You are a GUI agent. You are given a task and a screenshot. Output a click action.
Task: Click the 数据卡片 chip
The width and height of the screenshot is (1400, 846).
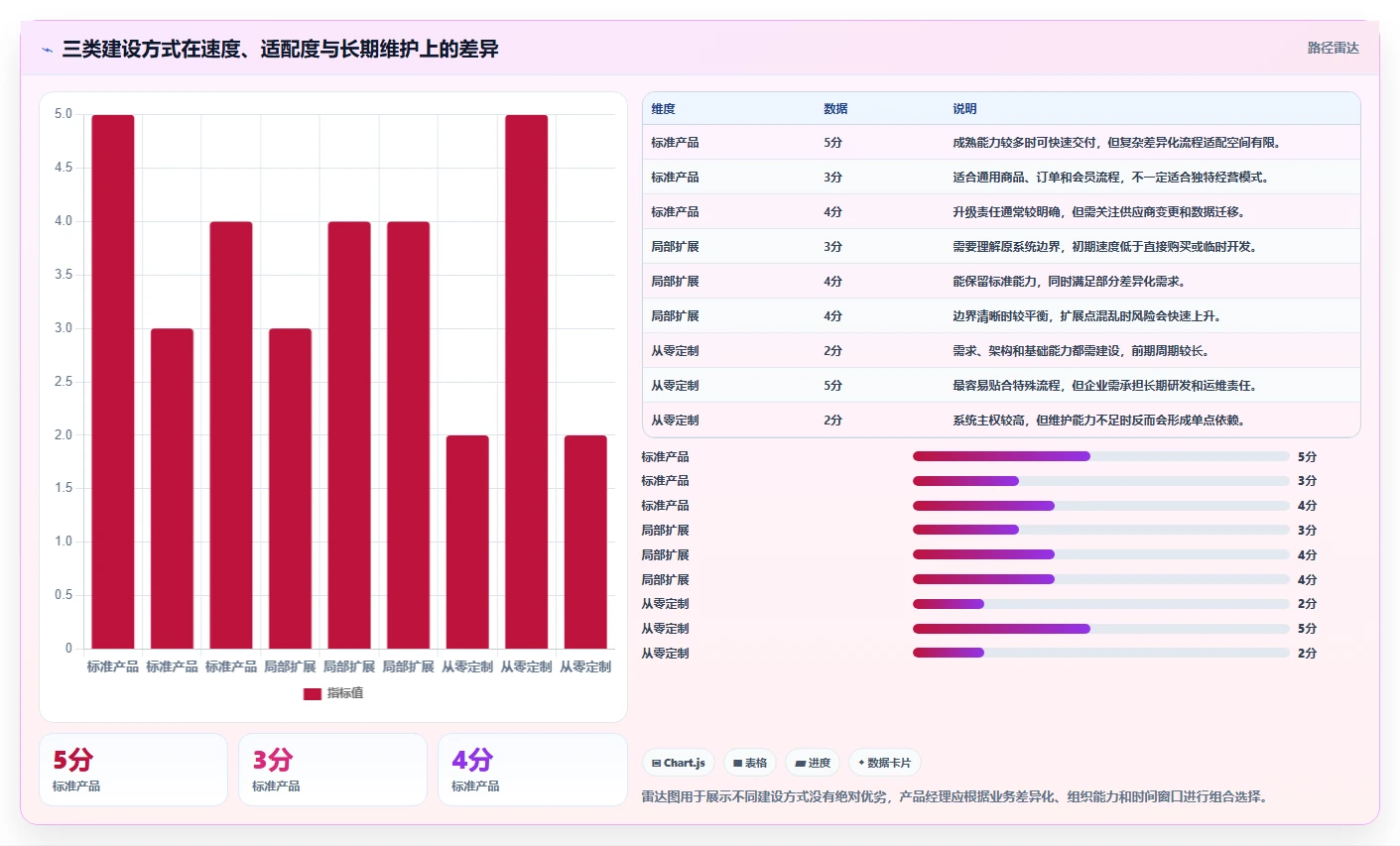885,763
